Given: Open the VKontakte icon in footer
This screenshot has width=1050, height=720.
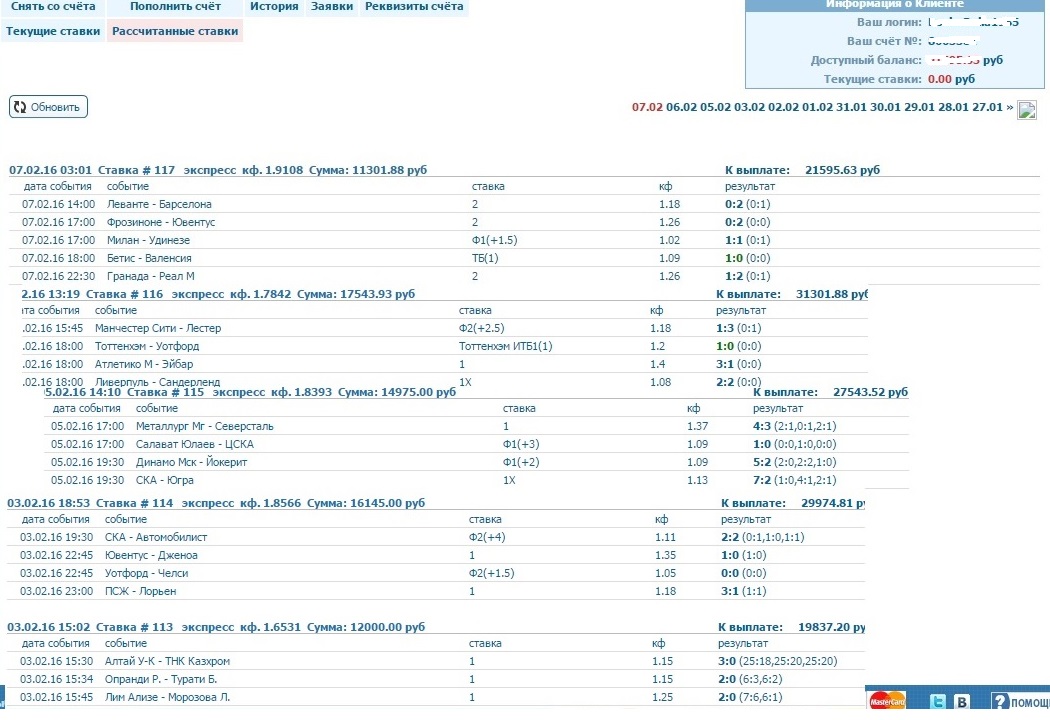Looking at the screenshot, I should 962,701.
